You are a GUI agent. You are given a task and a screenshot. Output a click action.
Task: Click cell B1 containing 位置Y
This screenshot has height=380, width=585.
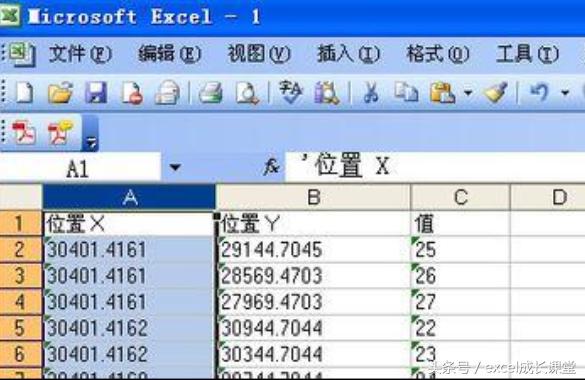(313, 224)
